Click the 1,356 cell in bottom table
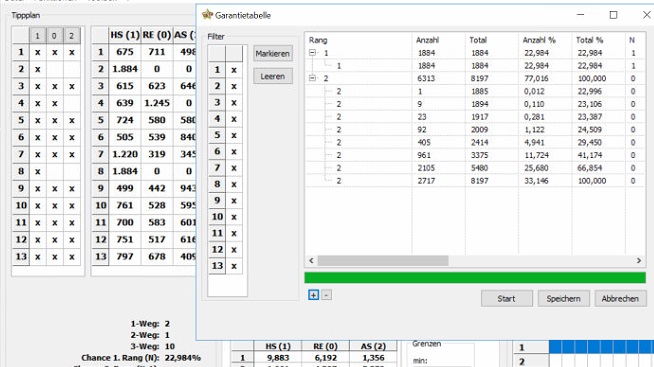 [373, 358]
